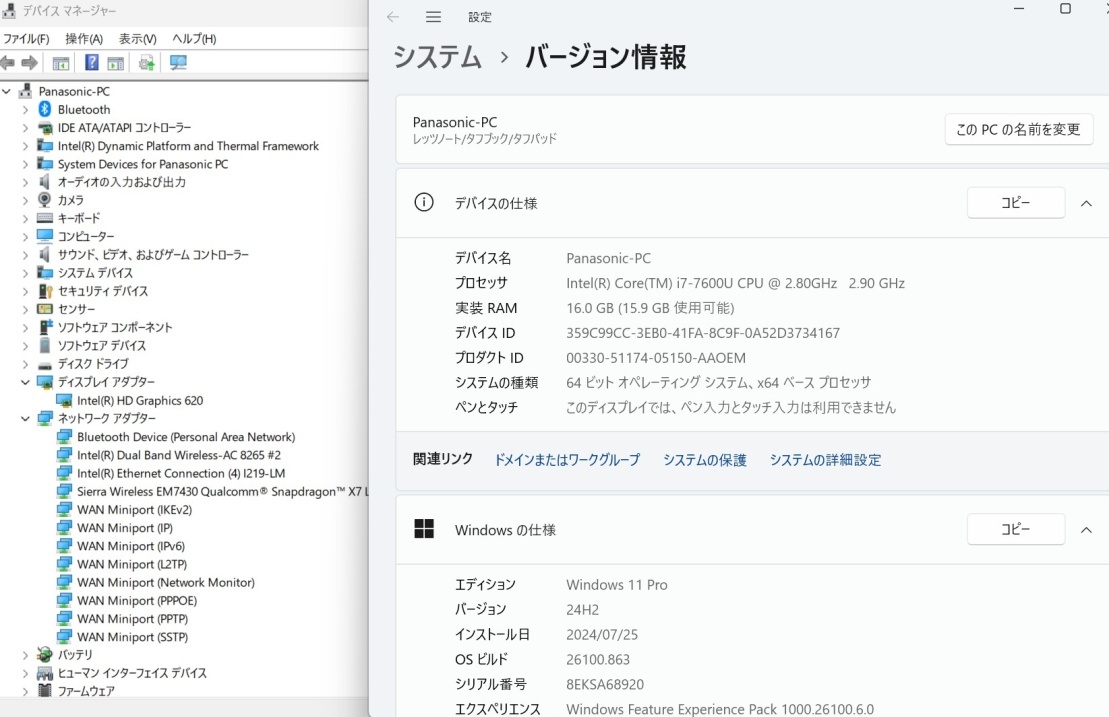Screen dimensions: 1109x717
Task: Open the Settings hamburger navigation menu
Action: 434,17
